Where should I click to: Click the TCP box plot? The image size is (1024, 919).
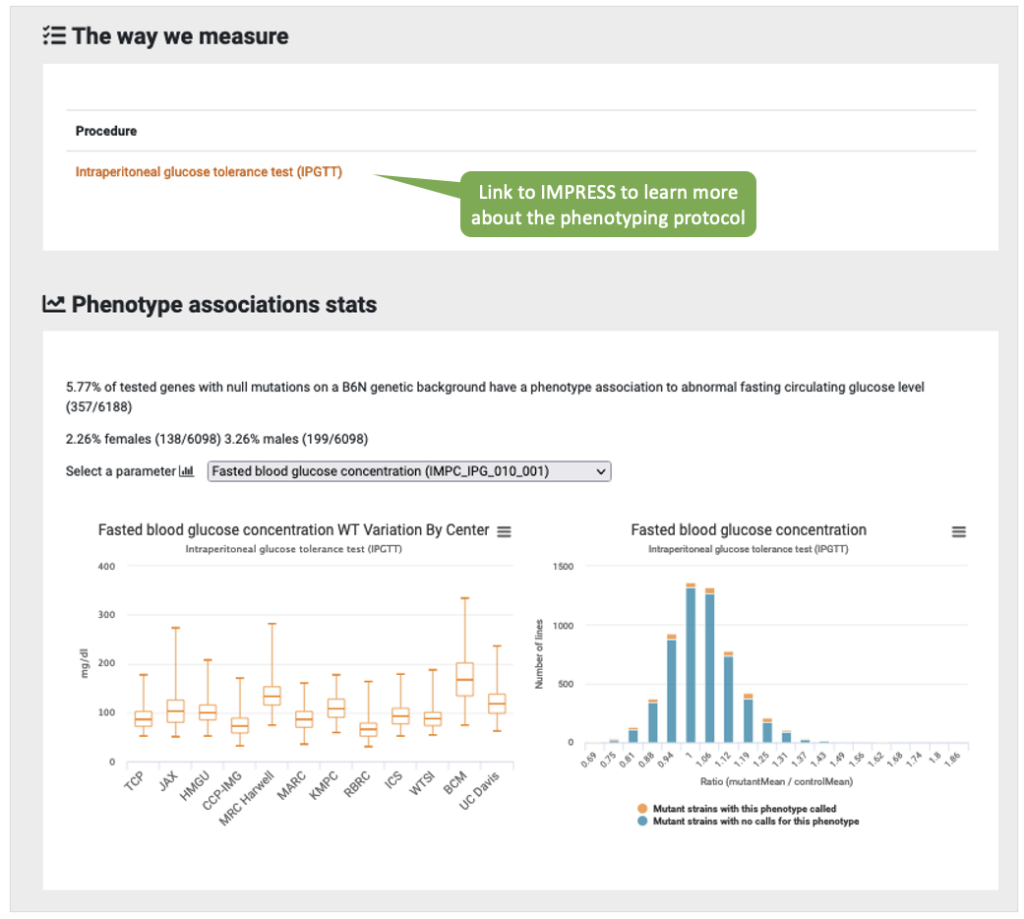[x=143, y=719]
